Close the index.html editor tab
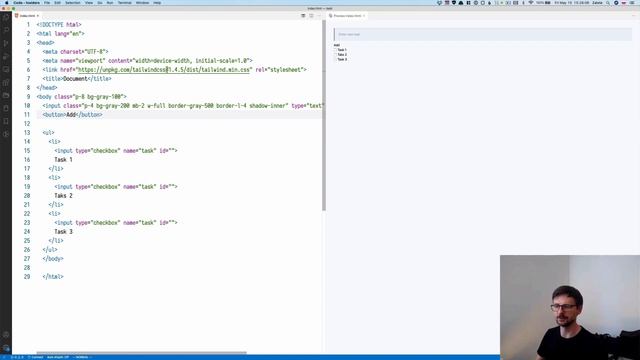The image size is (640, 360). coord(38,16)
